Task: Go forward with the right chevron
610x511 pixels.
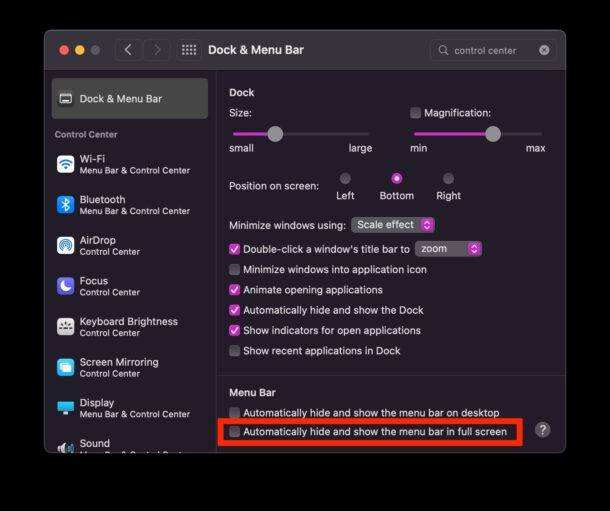Action: point(157,50)
